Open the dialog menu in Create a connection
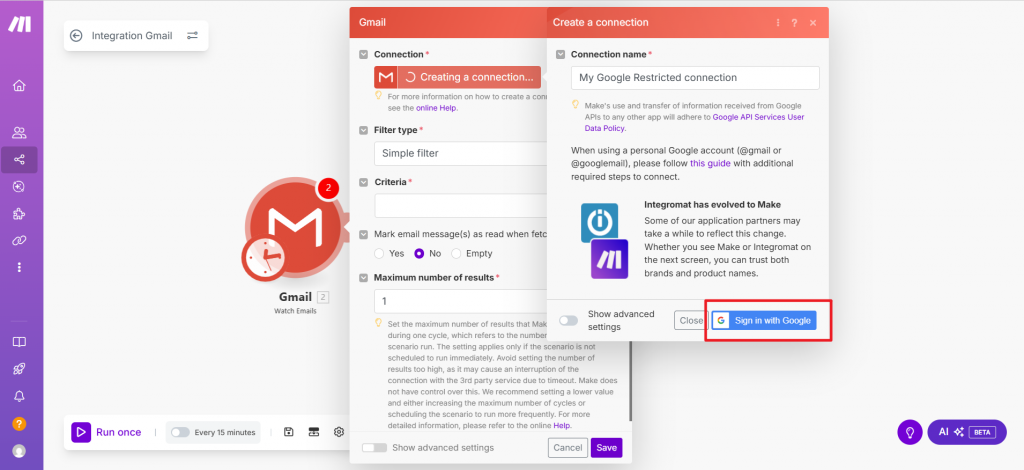This screenshot has height=470, width=1024. 778,23
